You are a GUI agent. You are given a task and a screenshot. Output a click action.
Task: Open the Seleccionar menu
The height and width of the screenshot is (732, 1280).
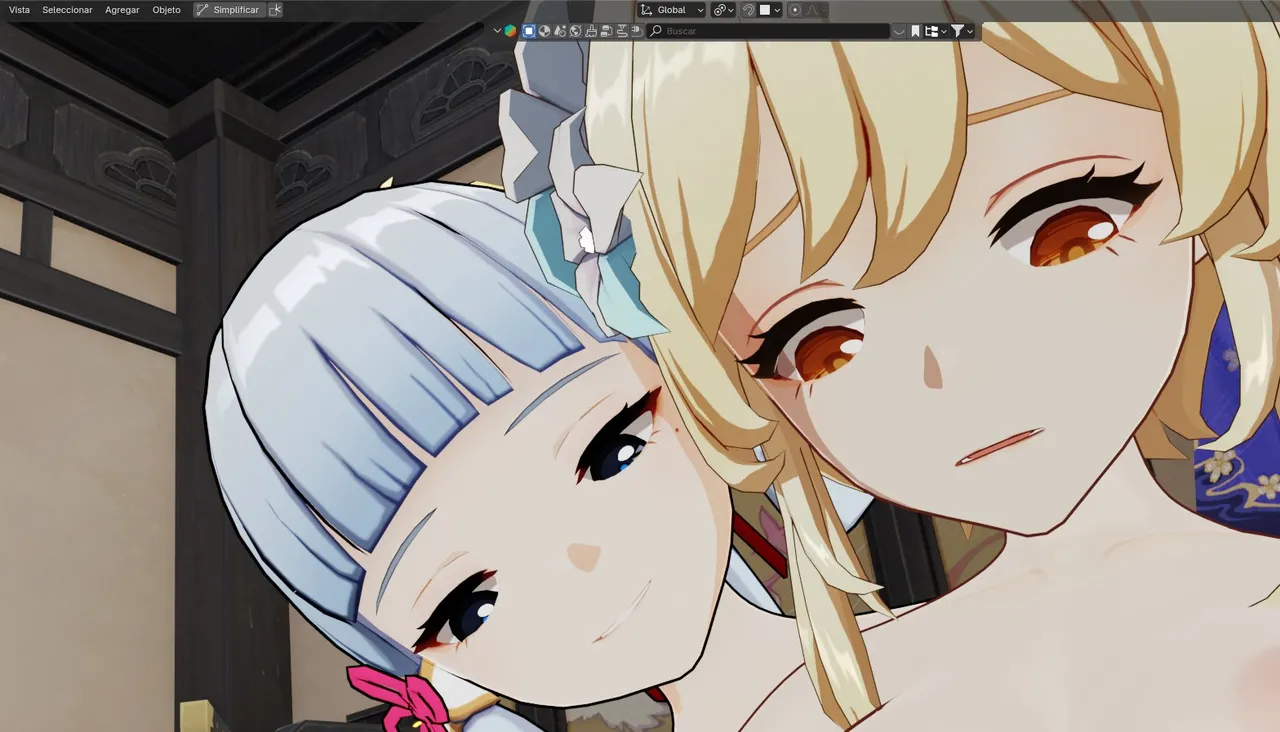(x=67, y=10)
